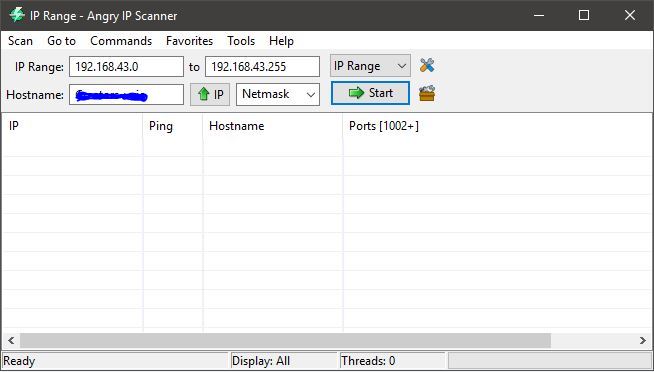Open the Preferences wrench and screwdriver icon

pos(427,65)
